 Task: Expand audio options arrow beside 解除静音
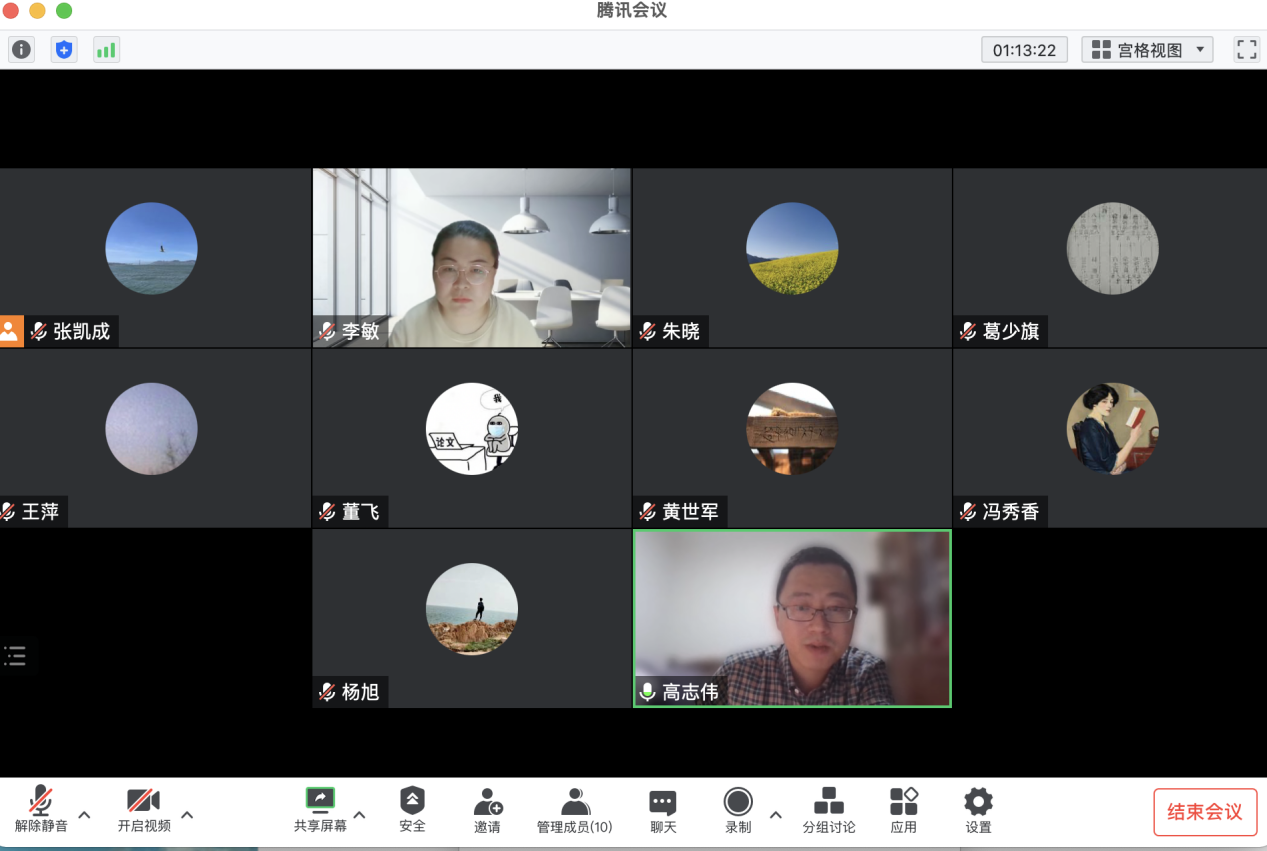pos(85,814)
